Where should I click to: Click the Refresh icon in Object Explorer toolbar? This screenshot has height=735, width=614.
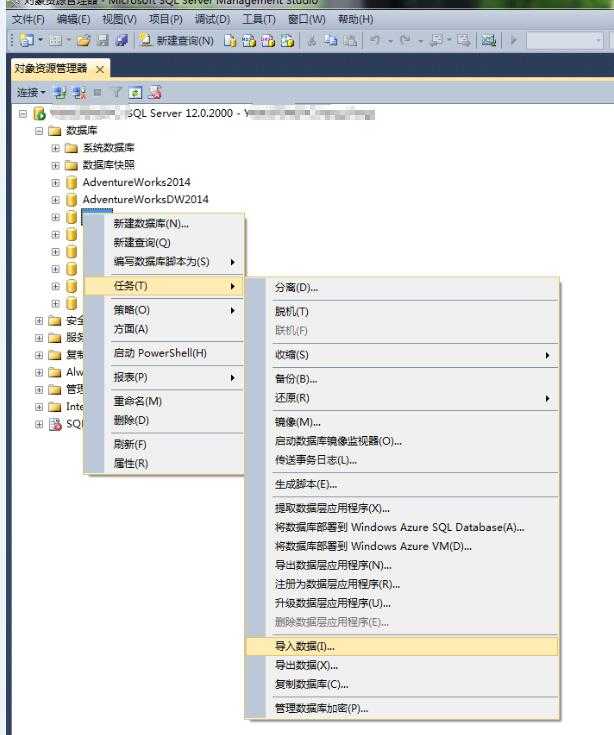(135, 93)
